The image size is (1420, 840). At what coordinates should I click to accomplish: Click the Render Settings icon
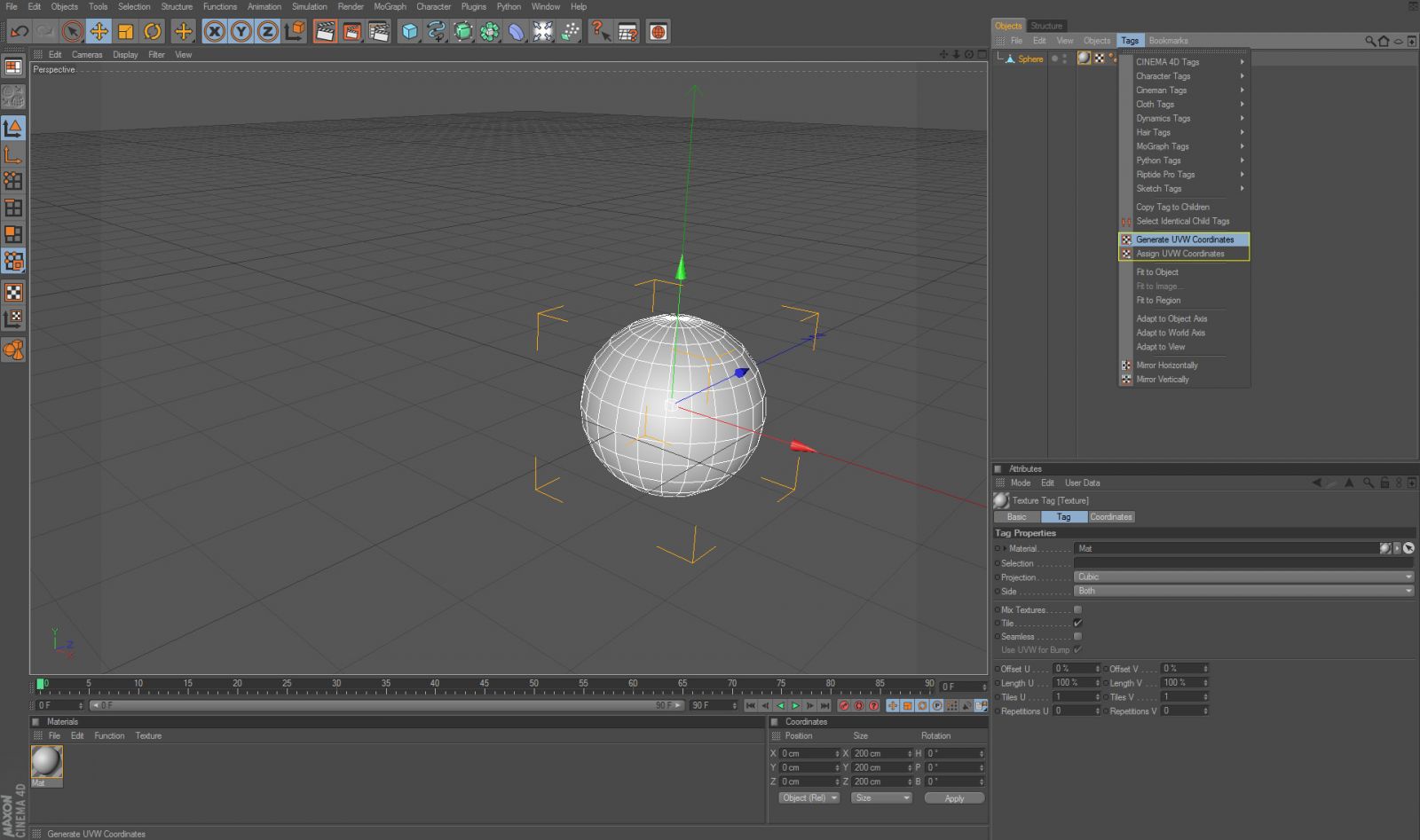(376, 32)
